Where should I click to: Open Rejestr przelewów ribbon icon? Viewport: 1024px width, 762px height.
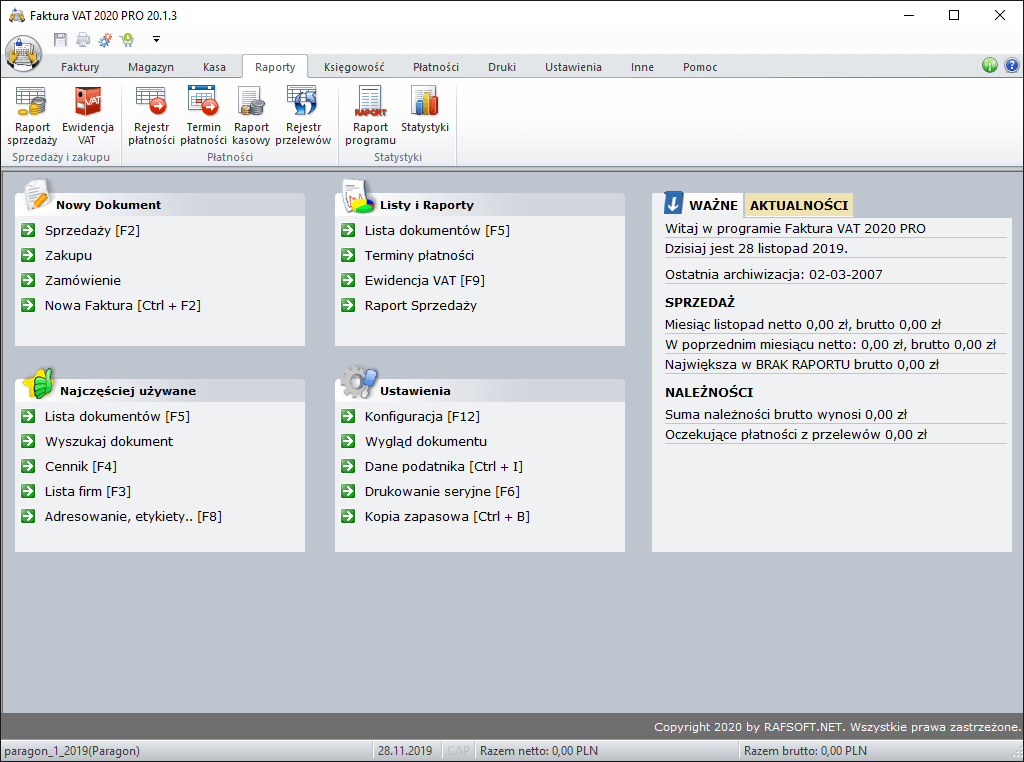(303, 116)
